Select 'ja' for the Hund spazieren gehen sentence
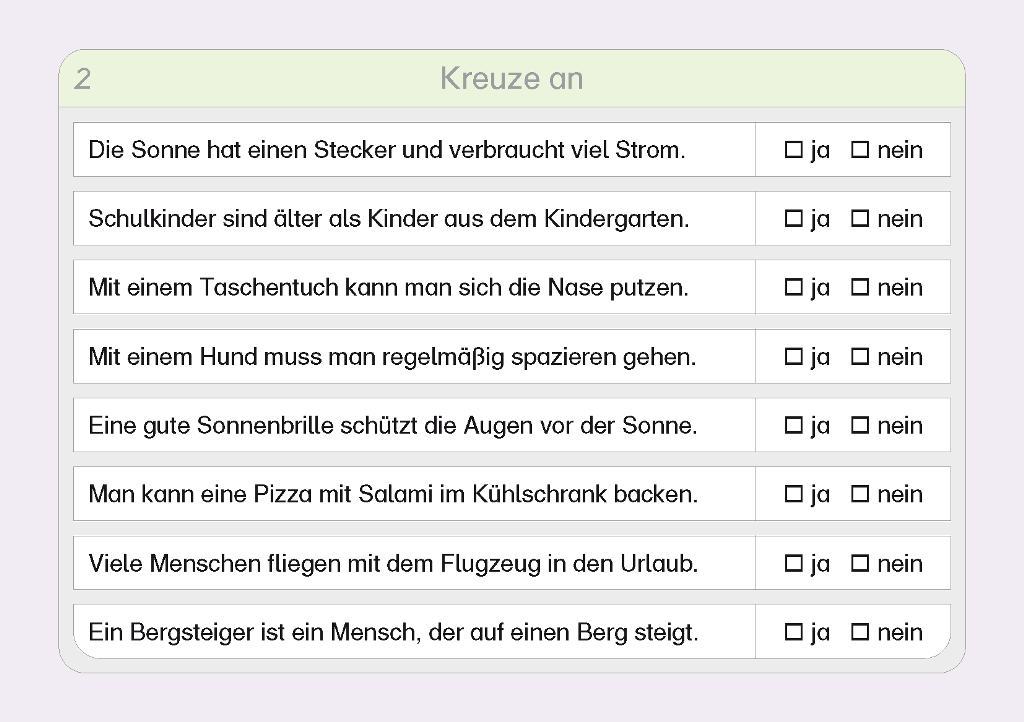 pyautogui.click(x=794, y=357)
